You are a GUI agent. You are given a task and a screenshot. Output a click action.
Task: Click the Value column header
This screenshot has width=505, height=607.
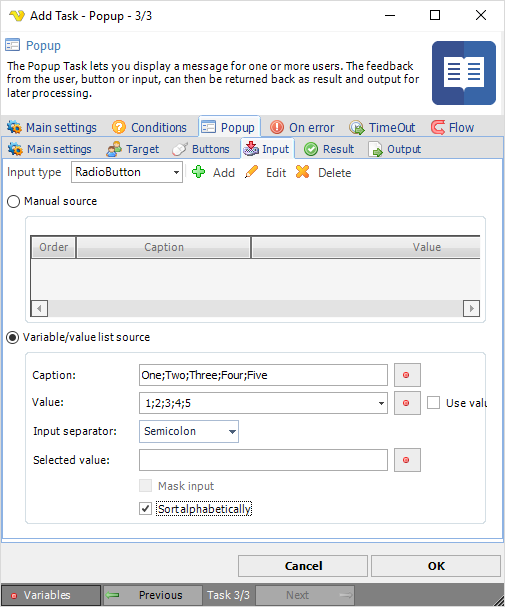[x=366, y=247]
